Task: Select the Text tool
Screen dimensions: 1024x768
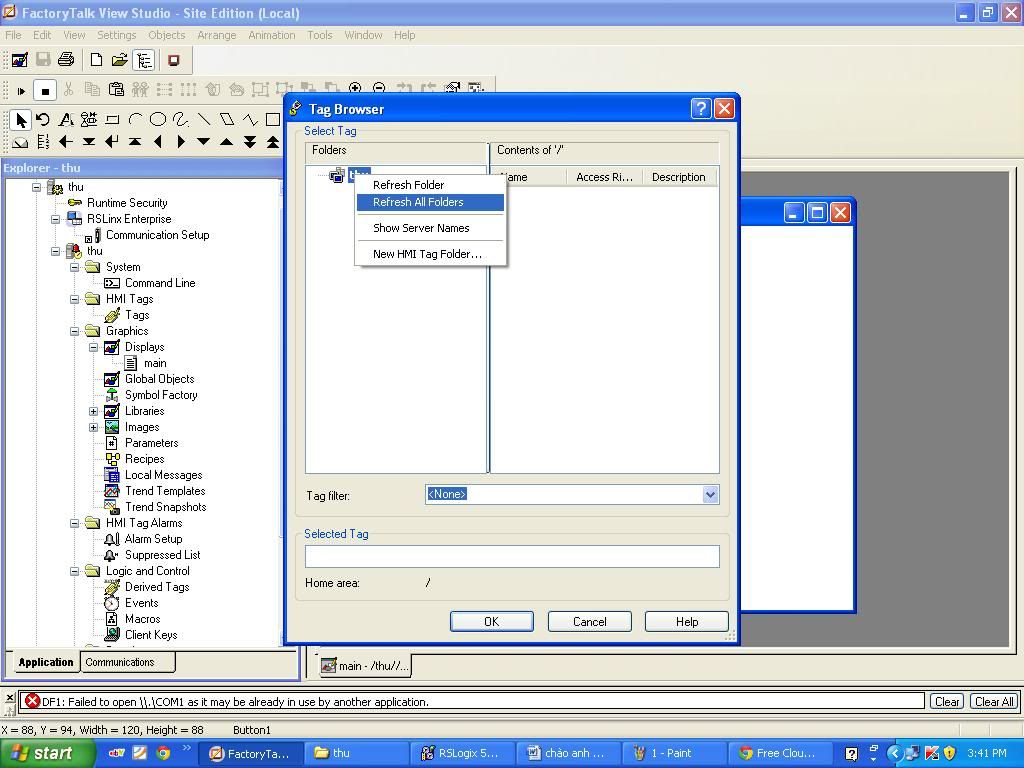Action: click(x=66, y=120)
